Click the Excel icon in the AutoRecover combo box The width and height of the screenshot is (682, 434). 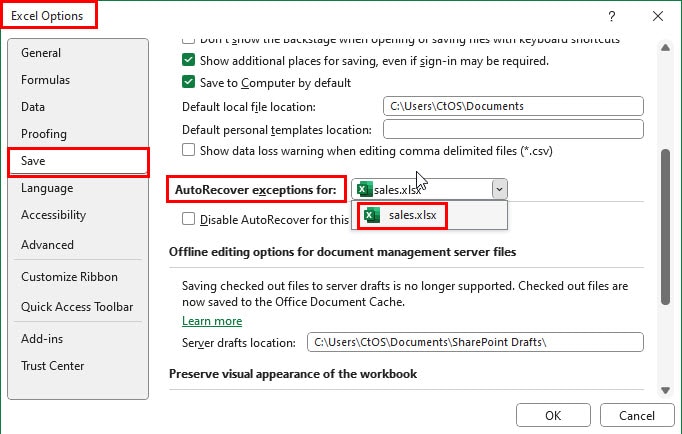click(364, 190)
